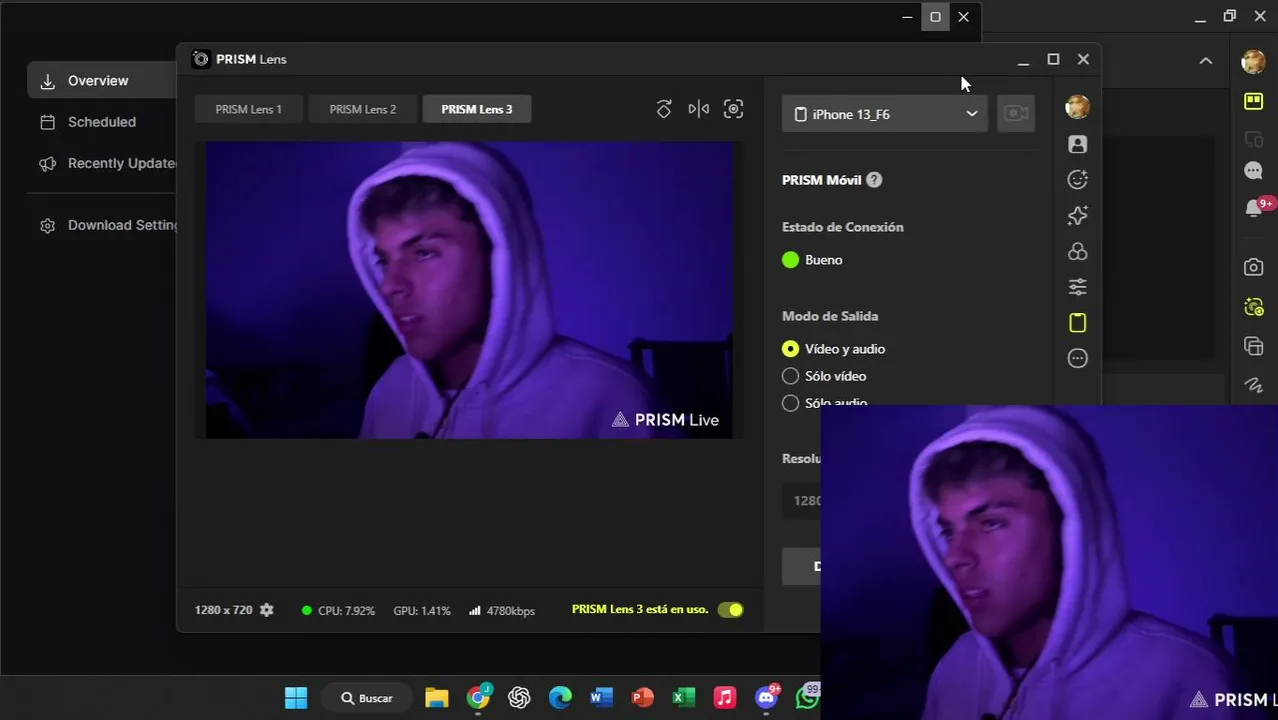The height and width of the screenshot is (720, 1278).
Task: Open ChatGPT from the taskbar
Action: point(519,698)
